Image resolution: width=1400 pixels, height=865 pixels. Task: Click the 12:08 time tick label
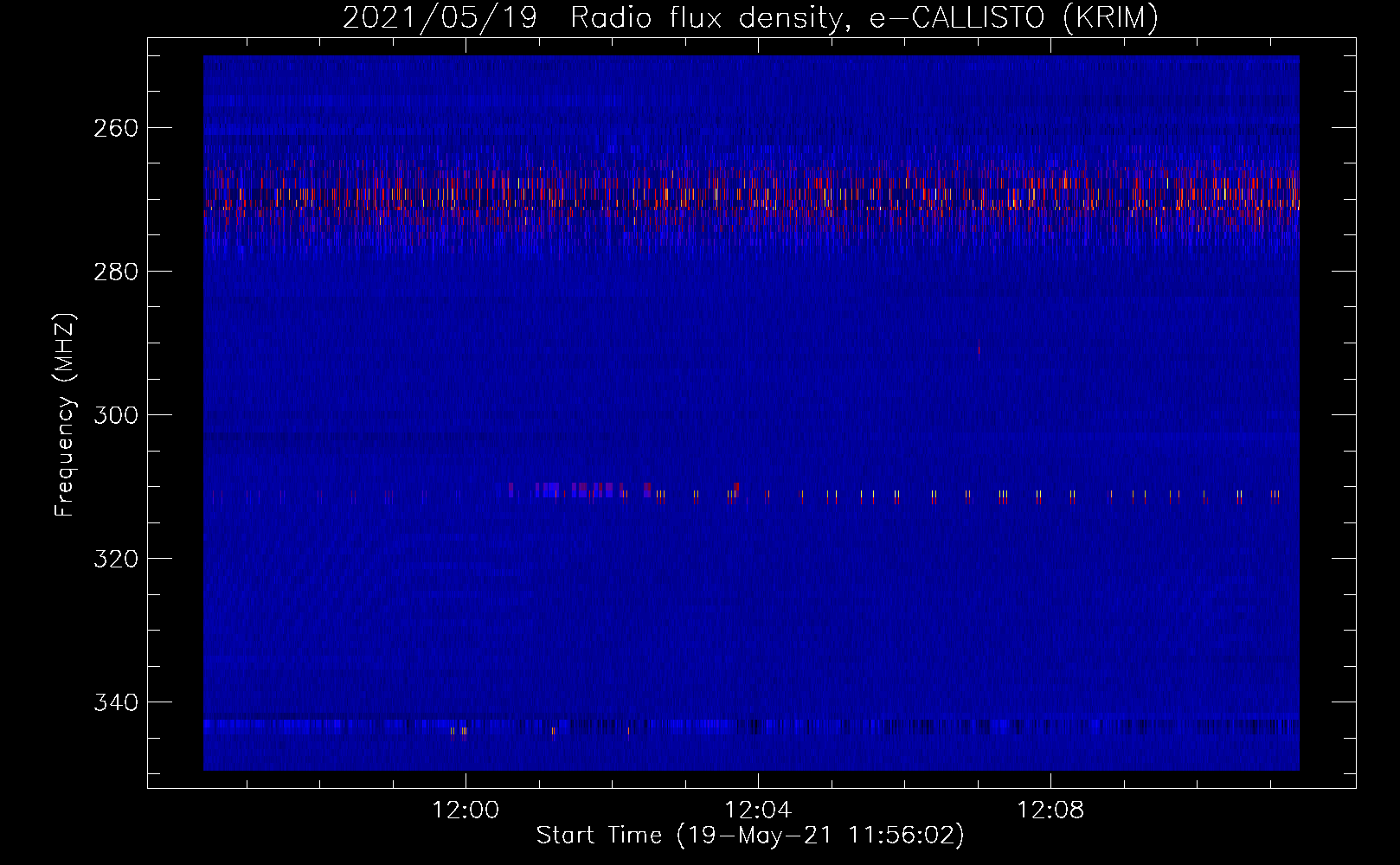coord(1050,811)
